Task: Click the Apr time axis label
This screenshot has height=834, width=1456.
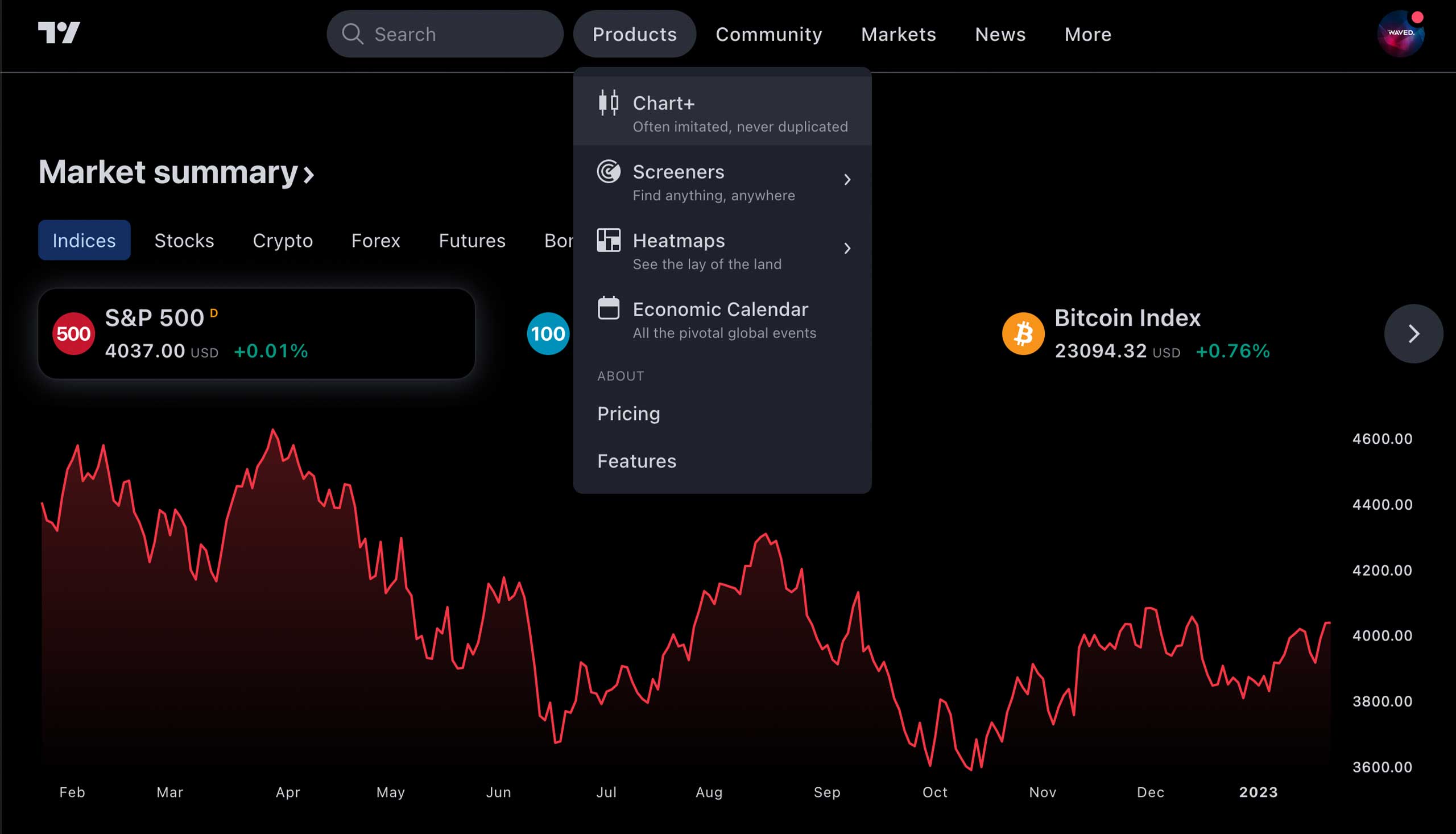Action: coord(287,793)
